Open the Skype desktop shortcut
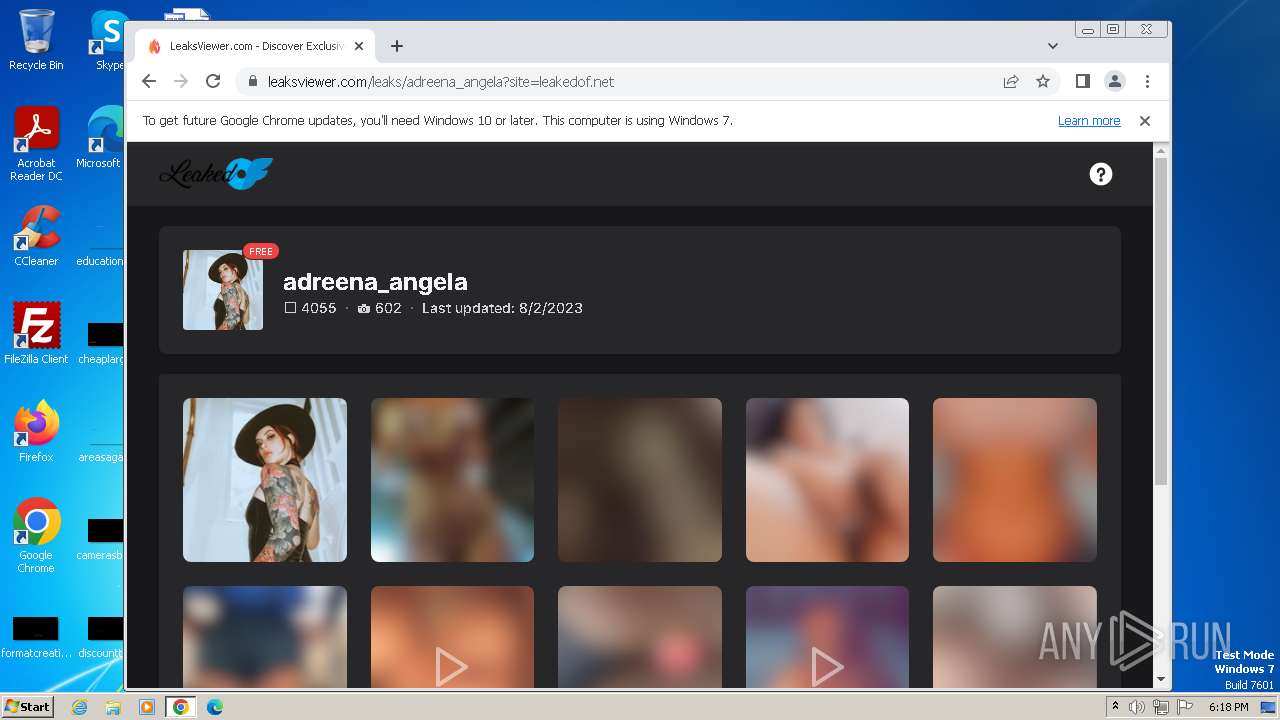This screenshot has width=1280, height=720. point(108,41)
